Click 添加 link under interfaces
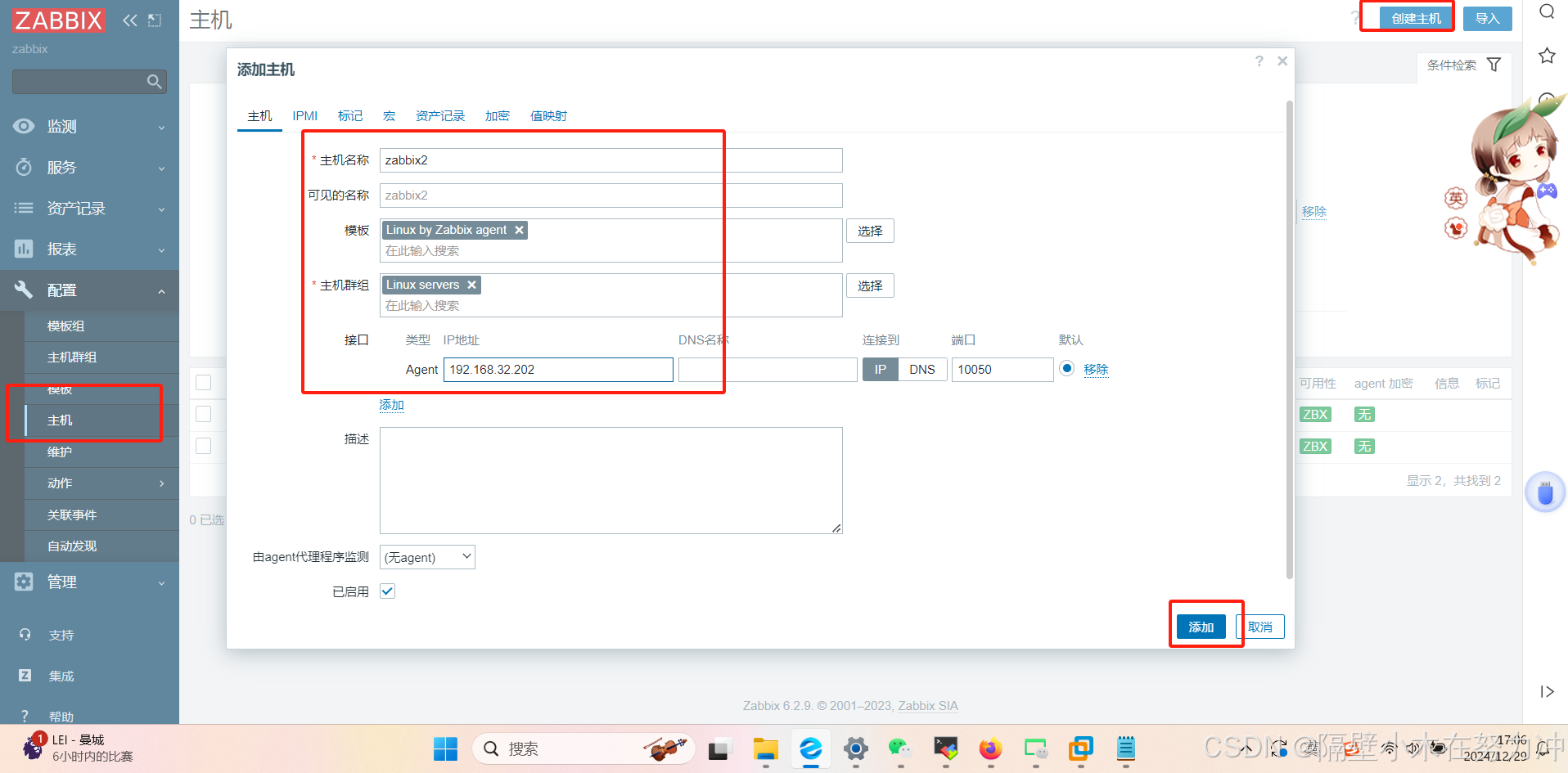Image resolution: width=1568 pixels, height=773 pixels. tap(392, 405)
